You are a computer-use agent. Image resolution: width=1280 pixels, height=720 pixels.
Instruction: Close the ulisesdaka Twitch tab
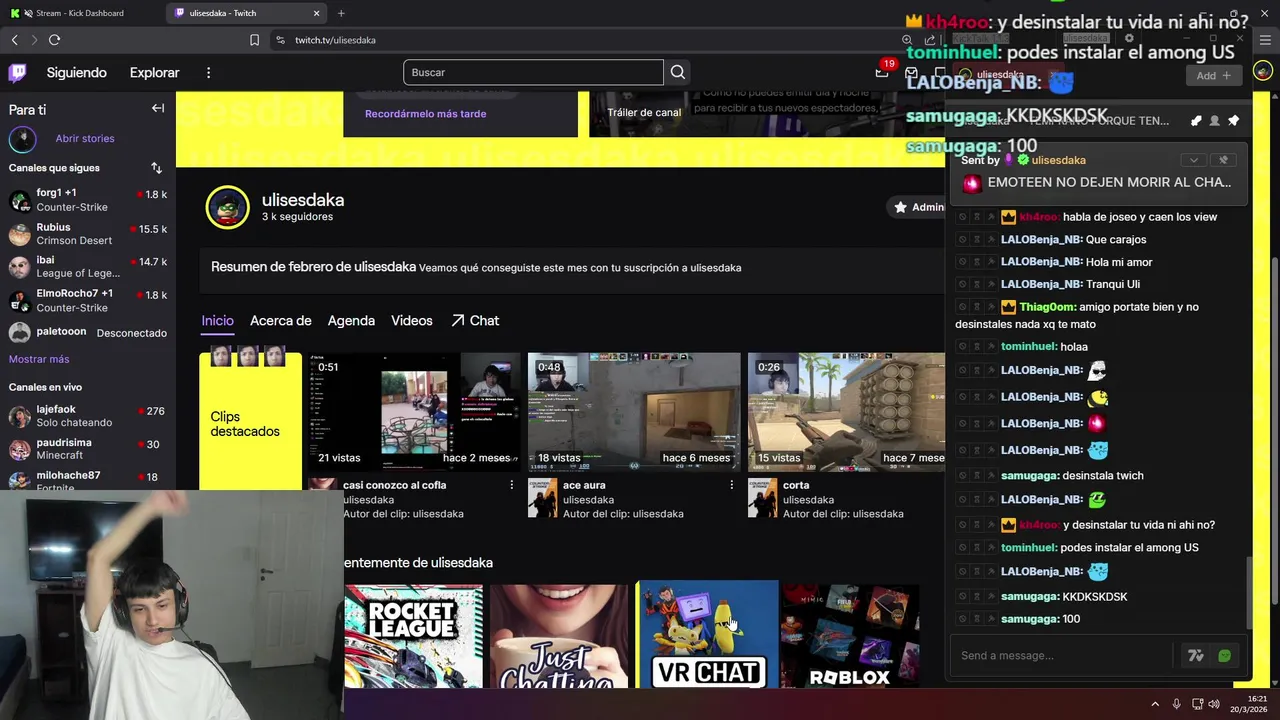(317, 13)
